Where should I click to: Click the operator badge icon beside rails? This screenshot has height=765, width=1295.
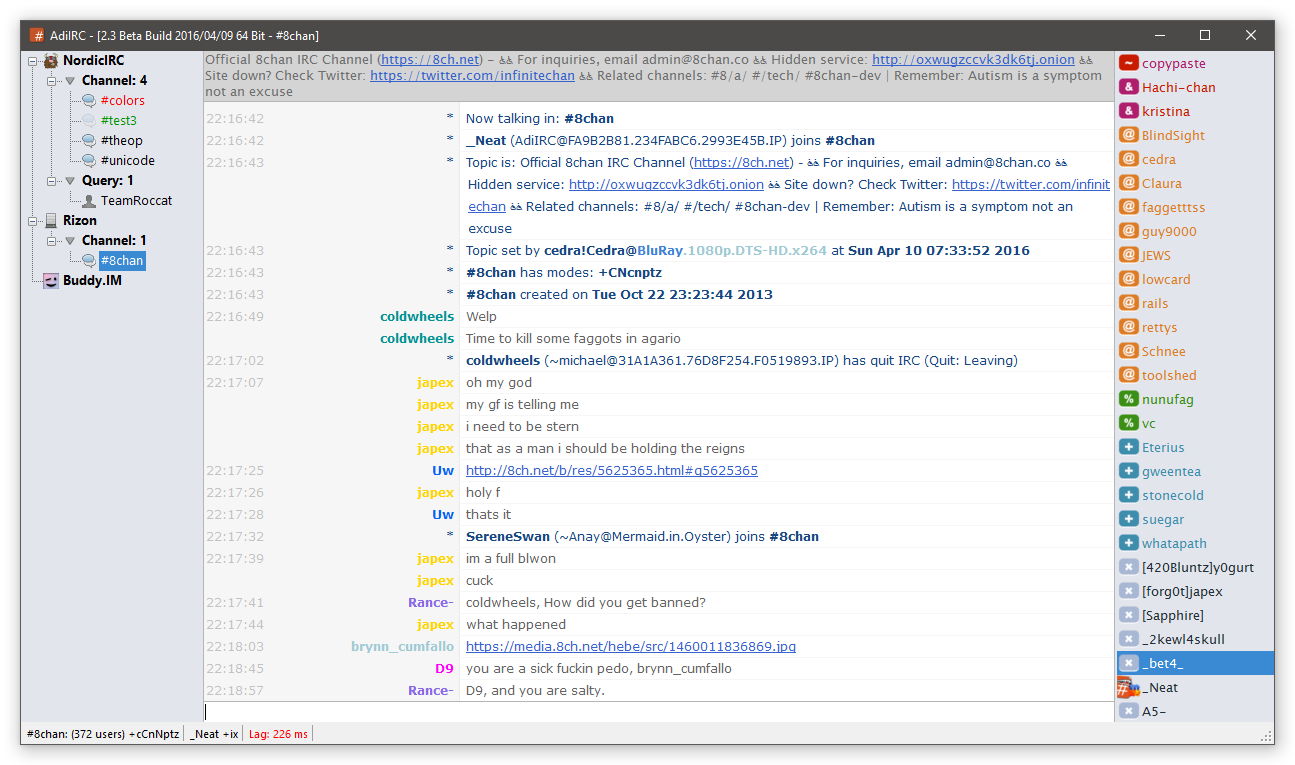1128,303
